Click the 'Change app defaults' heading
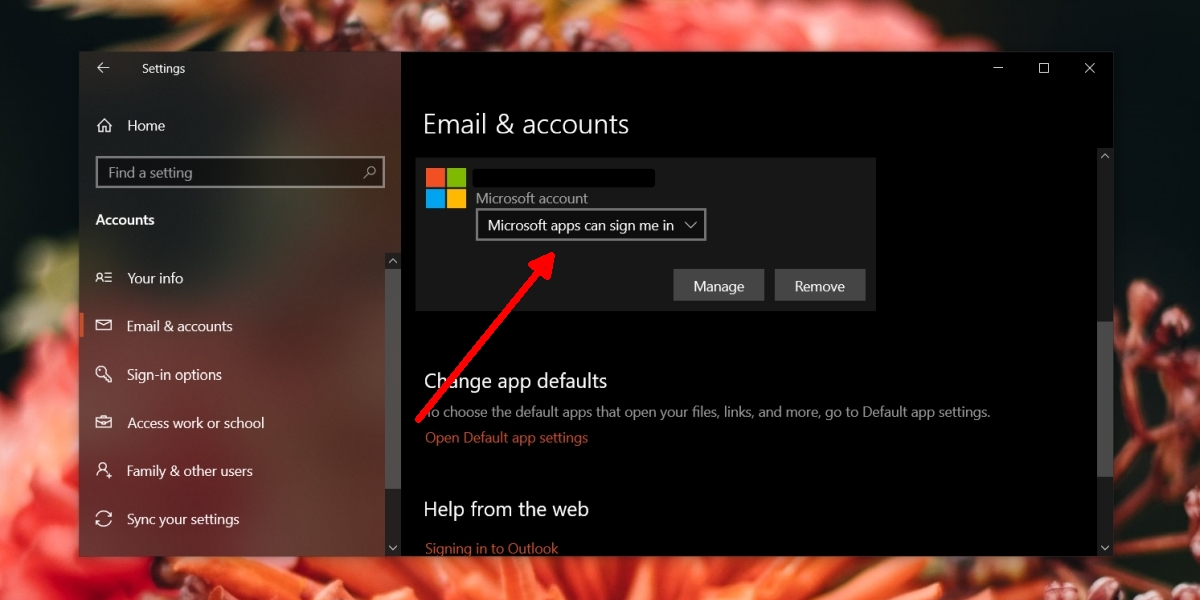Viewport: 1200px width, 600px height. click(x=516, y=381)
